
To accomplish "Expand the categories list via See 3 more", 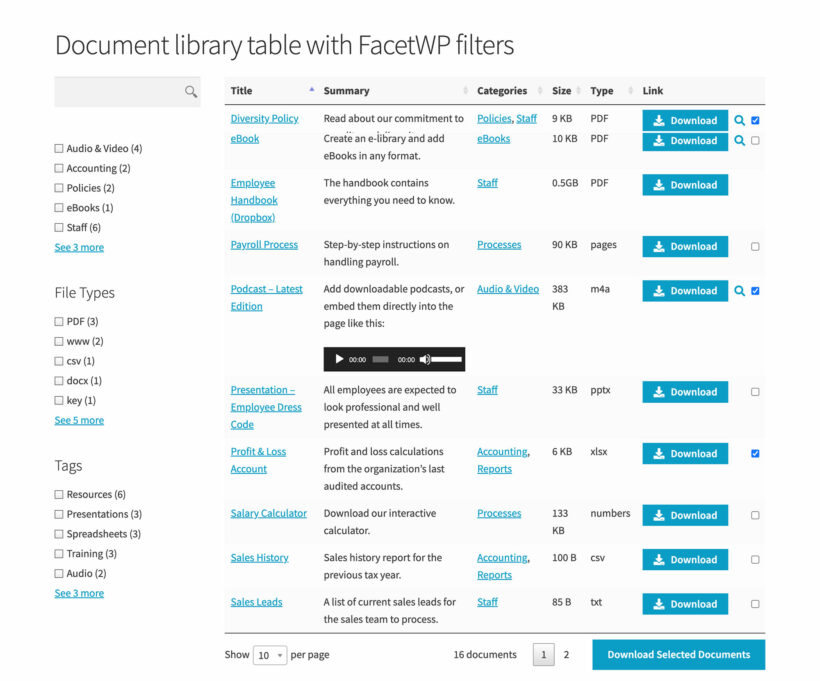I will point(78,247).
